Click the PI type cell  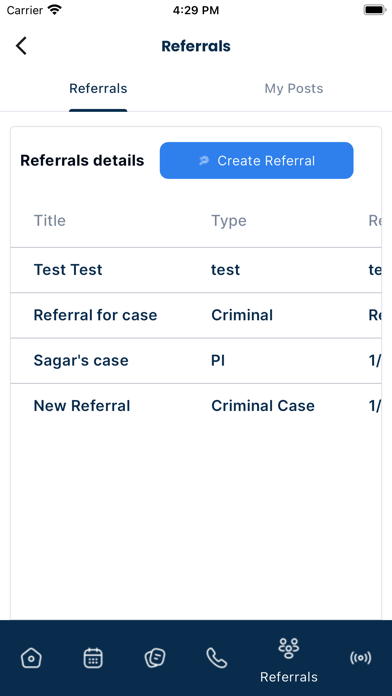point(218,360)
